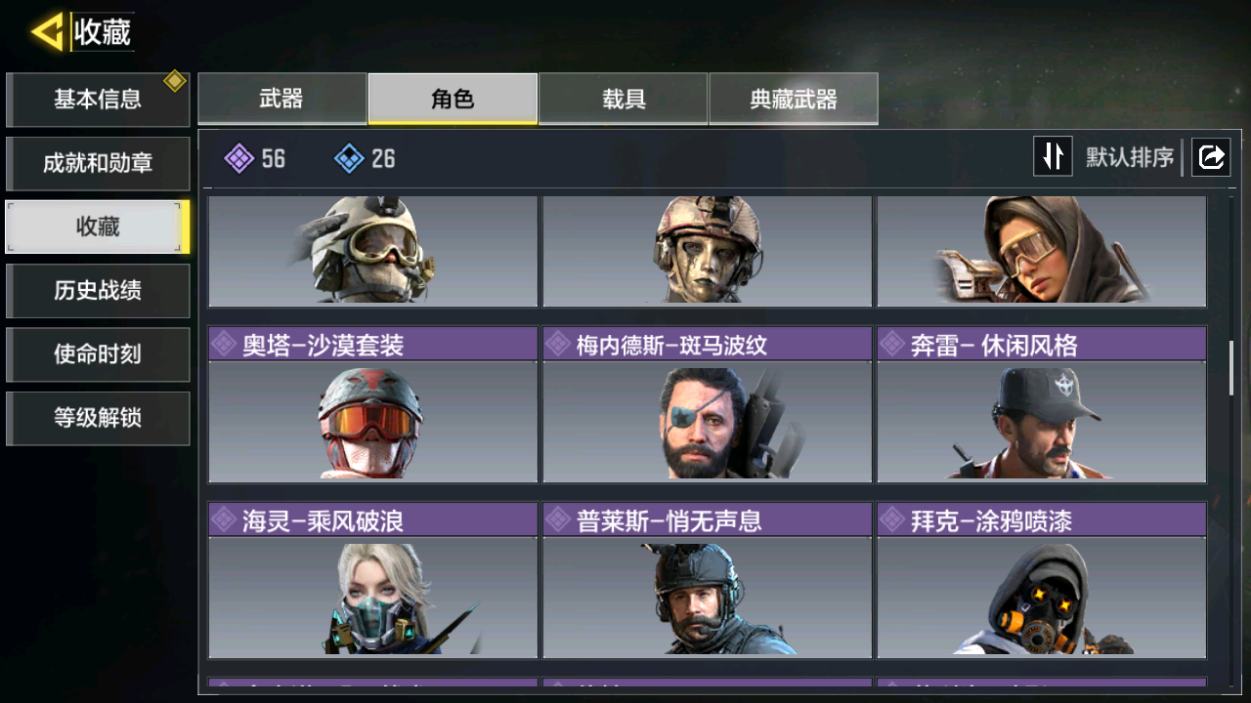The height and width of the screenshot is (703, 1251).
Task: Select the 海灵-乘风破浪 character thumbnail
Action: [373, 580]
